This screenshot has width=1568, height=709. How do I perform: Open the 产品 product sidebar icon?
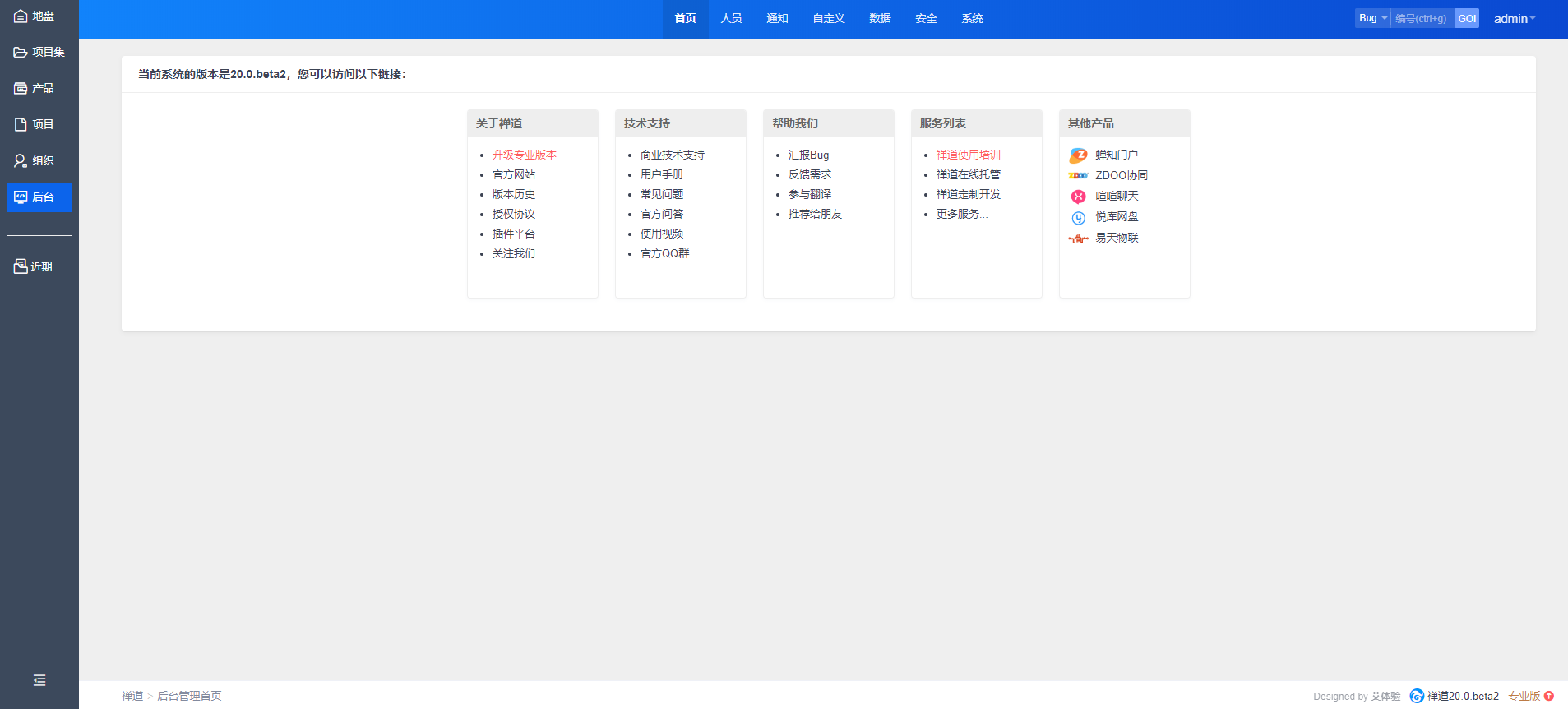click(x=21, y=88)
